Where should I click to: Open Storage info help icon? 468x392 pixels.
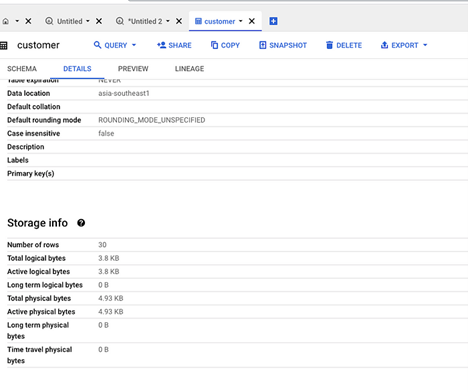(81, 223)
